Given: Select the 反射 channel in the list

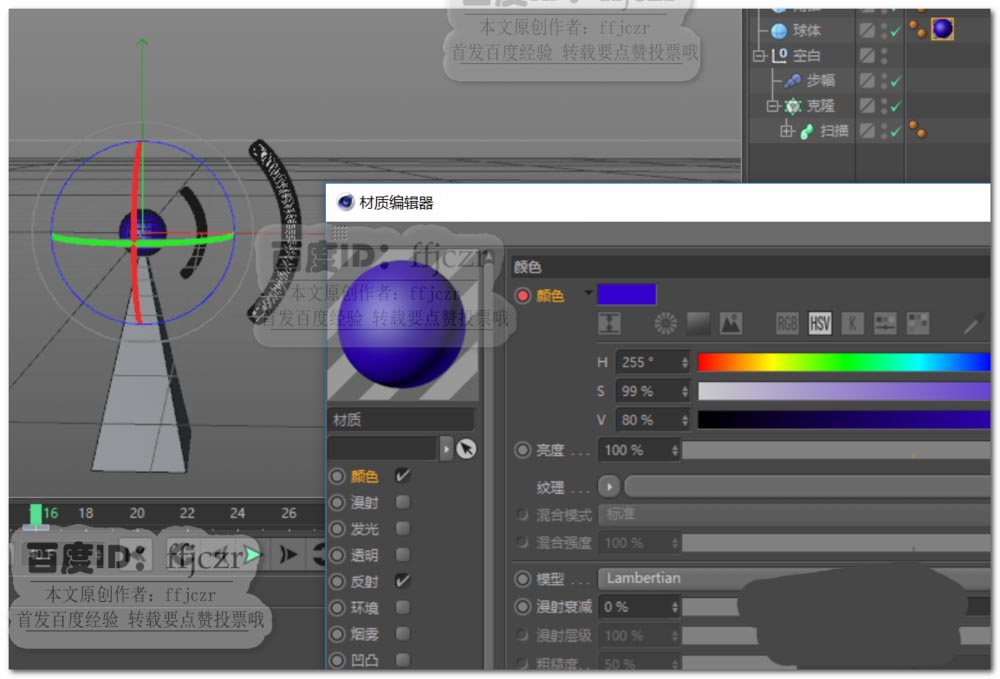Looking at the screenshot, I should (x=364, y=581).
